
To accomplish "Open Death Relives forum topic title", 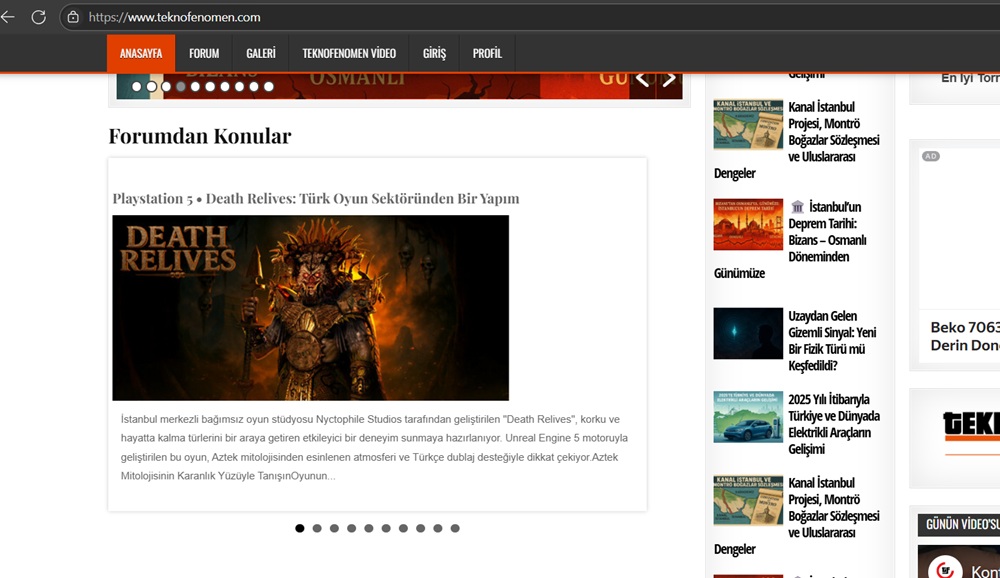I will tap(316, 198).
